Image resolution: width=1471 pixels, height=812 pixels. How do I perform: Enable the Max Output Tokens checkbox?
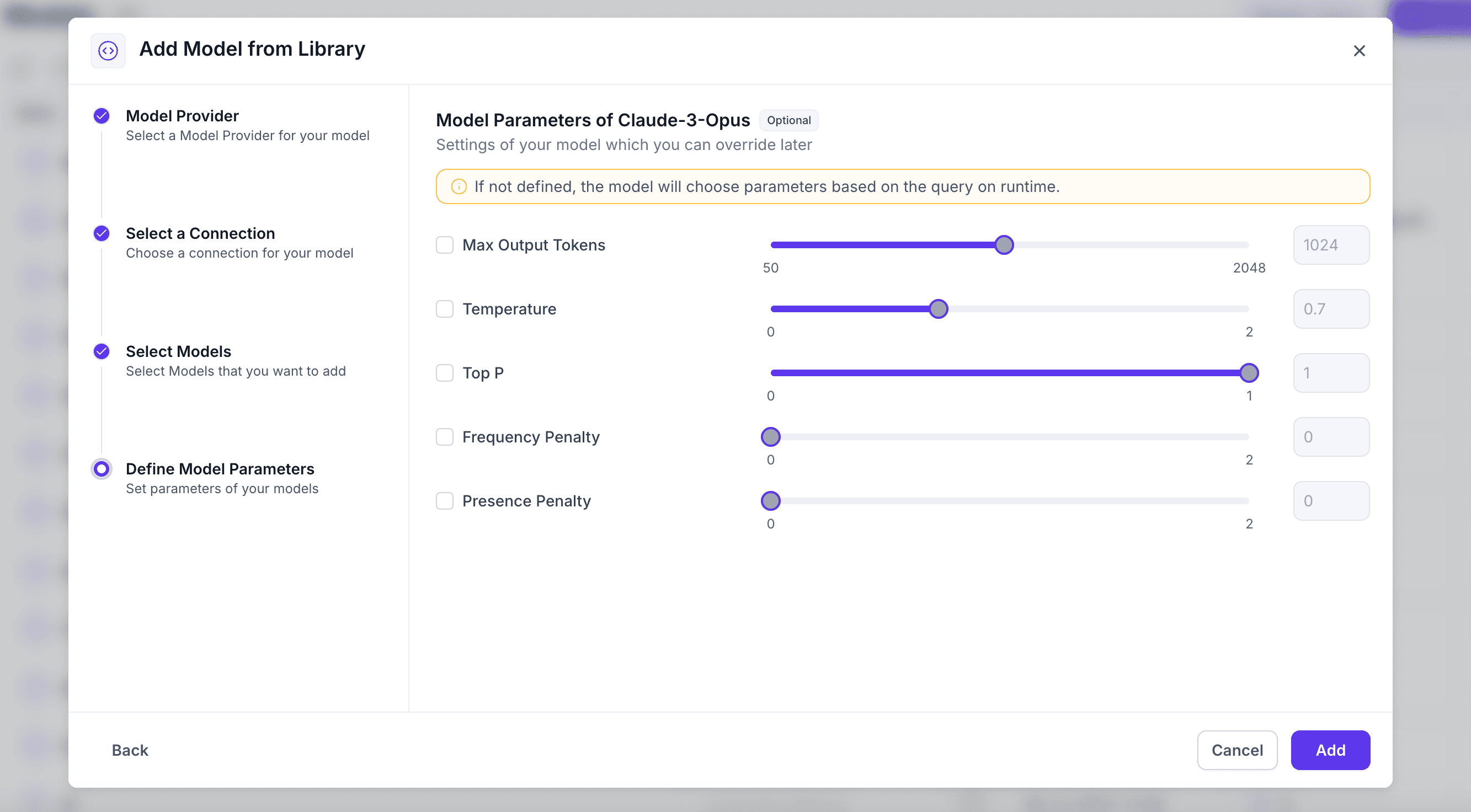coord(444,245)
